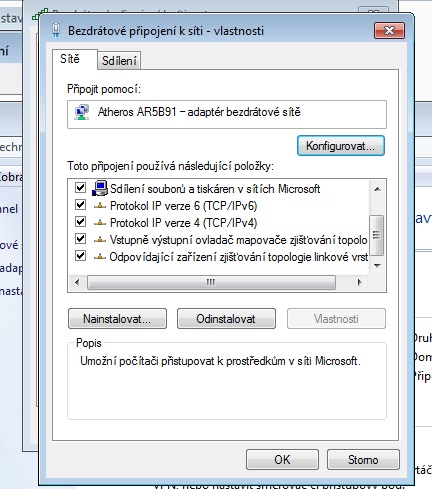Click the Nainstalovat button
The image size is (432, 489).
click(117, 319)
